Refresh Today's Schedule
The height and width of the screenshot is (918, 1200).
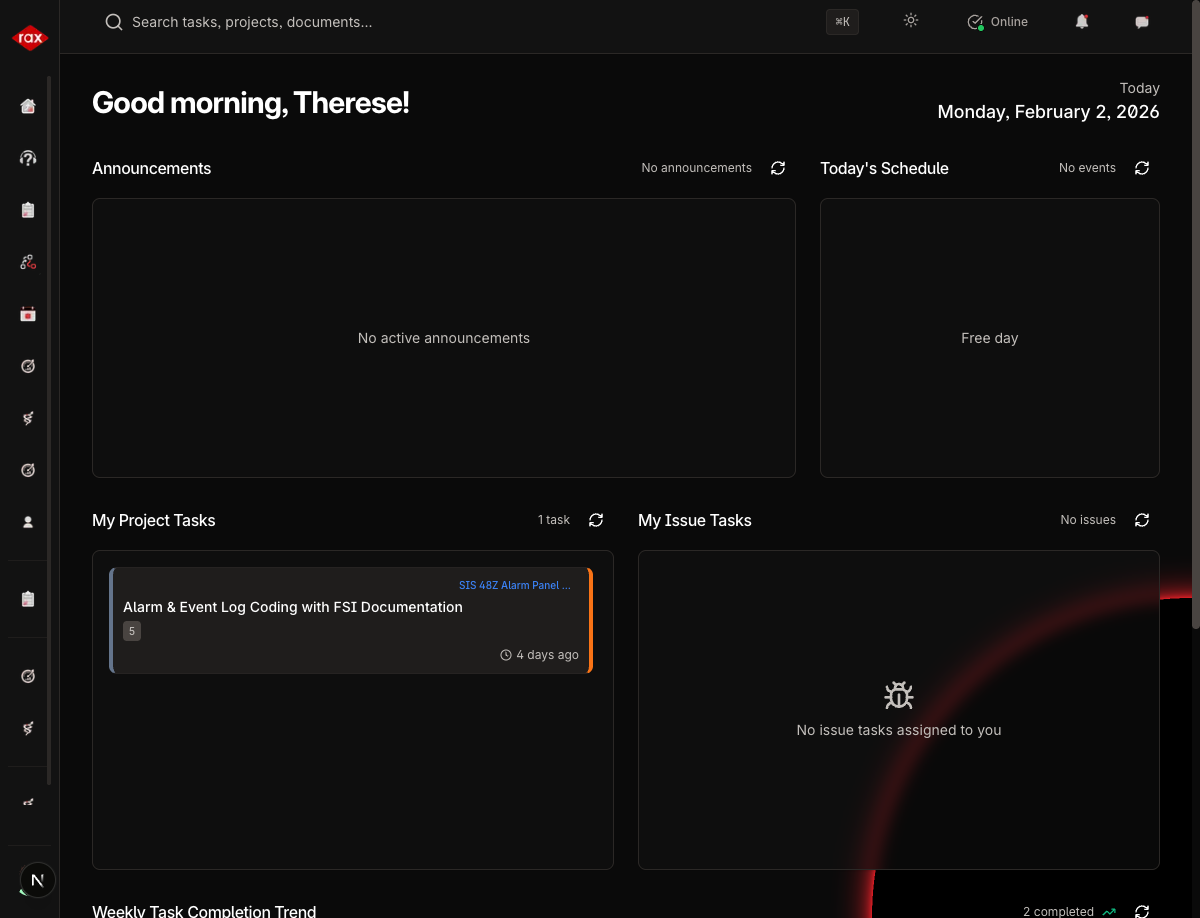[1142, 168]
